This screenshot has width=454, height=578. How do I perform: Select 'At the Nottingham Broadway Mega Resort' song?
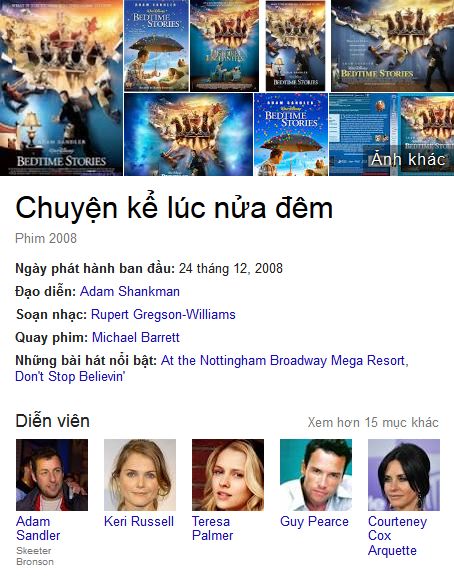click(x=284, y=361)
